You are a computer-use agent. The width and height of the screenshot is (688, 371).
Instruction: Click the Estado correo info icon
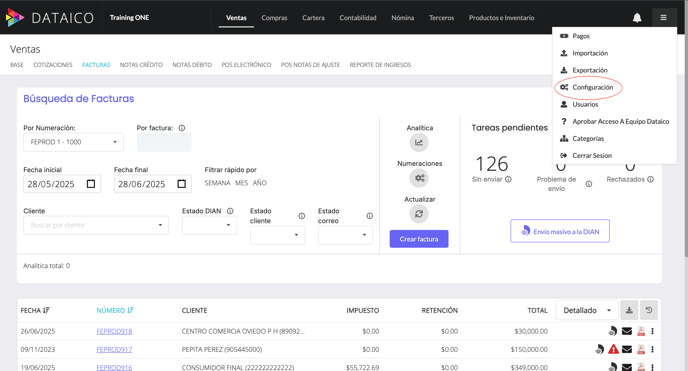369,216
